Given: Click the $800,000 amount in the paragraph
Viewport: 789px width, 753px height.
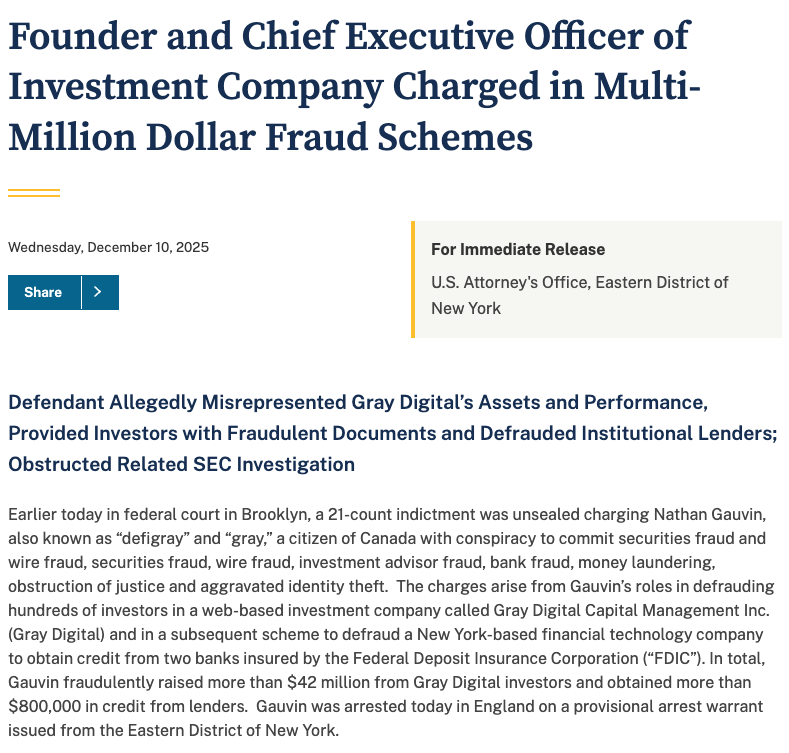Looking at the screenshot, I should click(x=44, y=706).
